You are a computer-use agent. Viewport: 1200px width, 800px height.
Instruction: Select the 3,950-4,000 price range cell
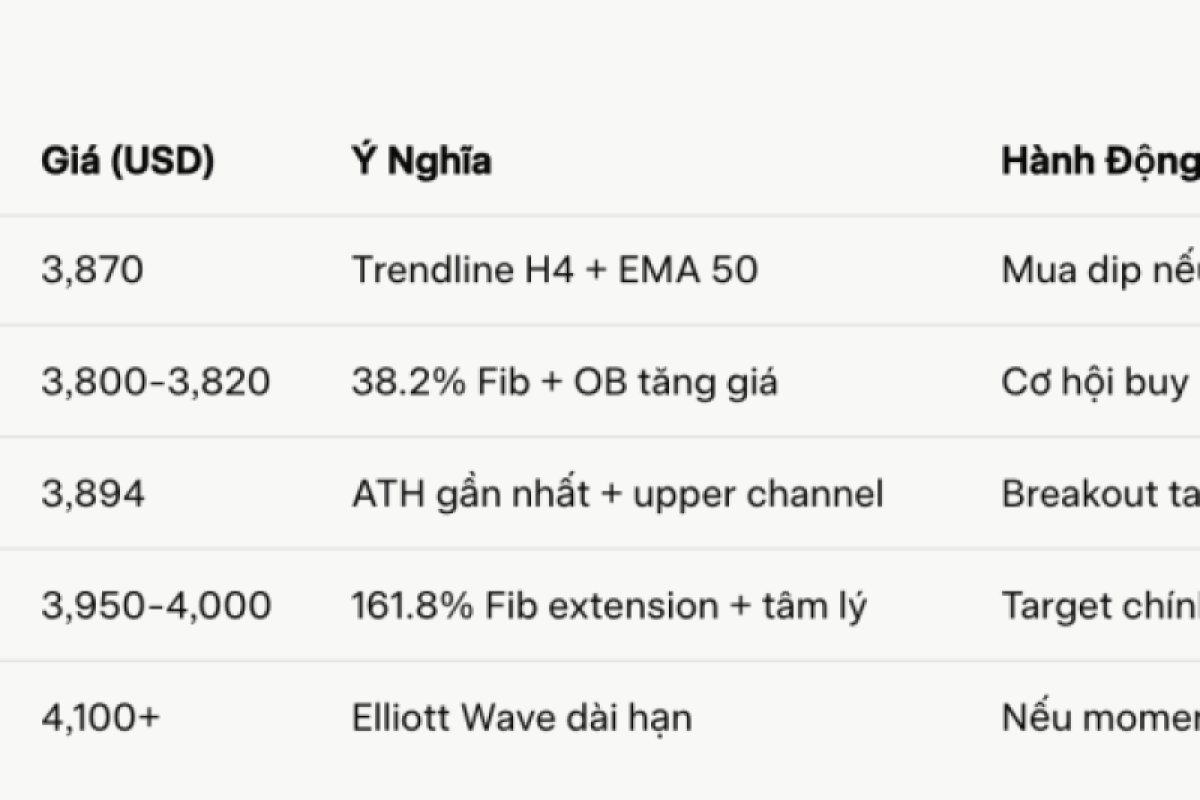pyautogui.click(x=156, y=606)
